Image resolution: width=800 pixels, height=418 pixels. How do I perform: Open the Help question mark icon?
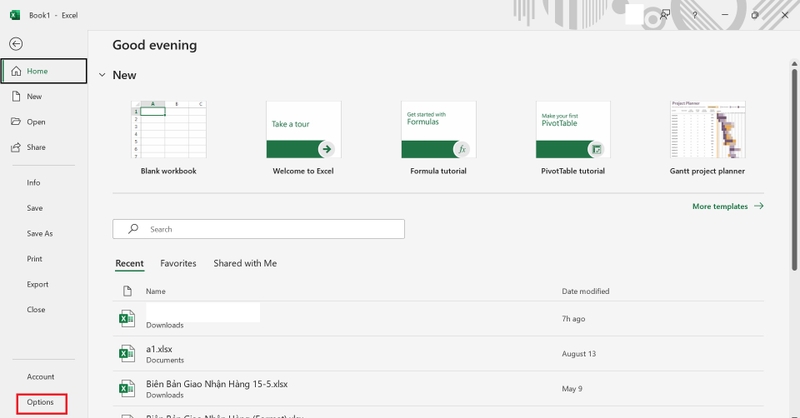point(695,15)
